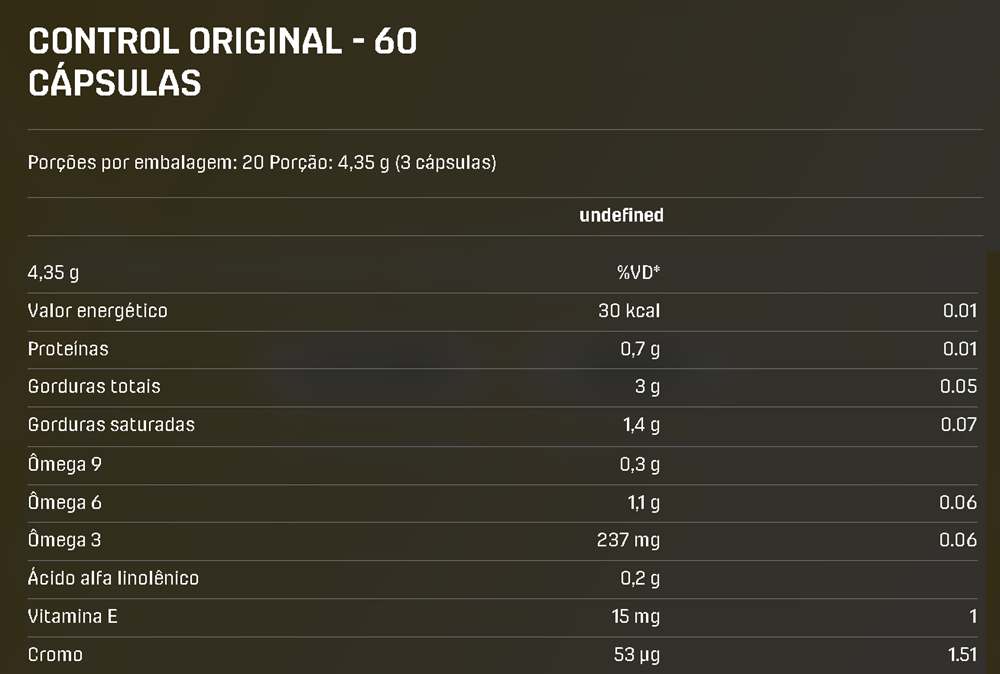
Task: Click the 4,35 g serving label
Action: click(53, 272)
